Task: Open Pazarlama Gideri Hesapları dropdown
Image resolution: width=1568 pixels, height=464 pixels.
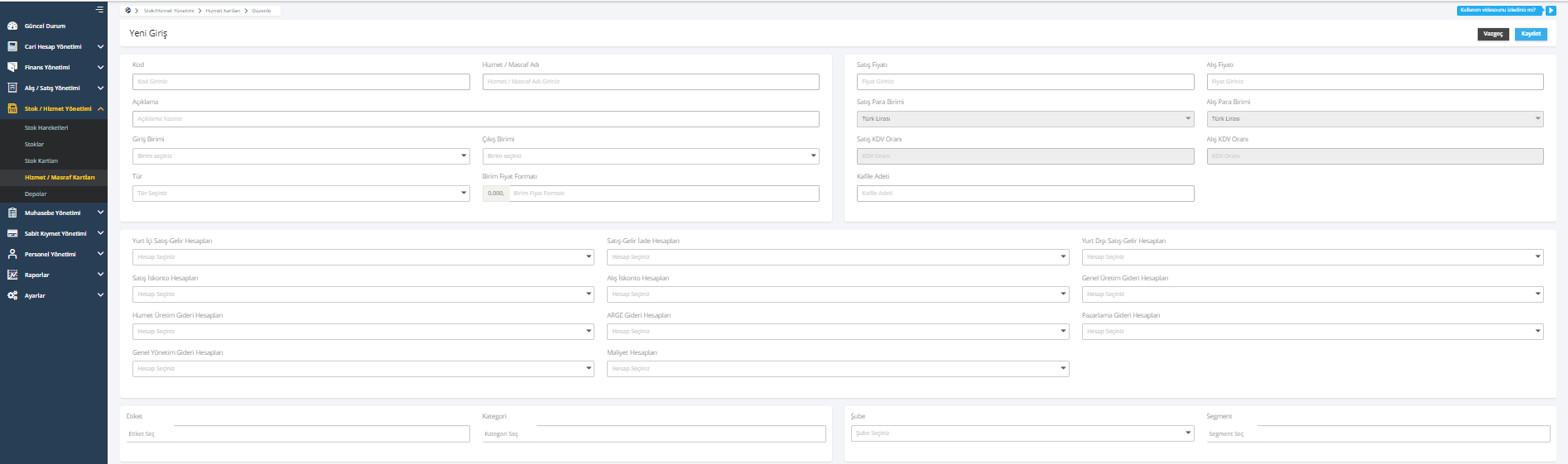Action: 1313,331
